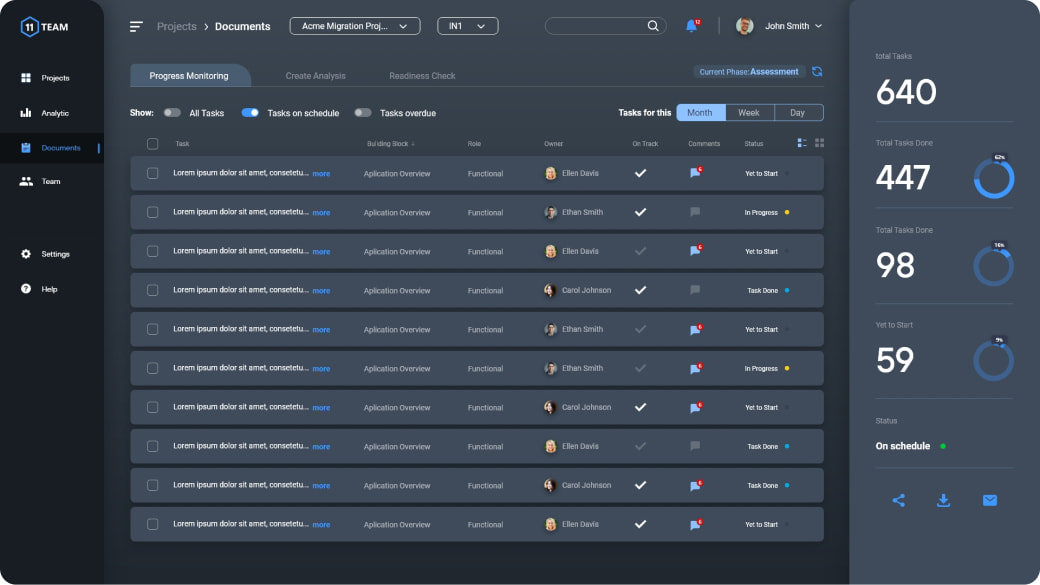Image resolution: width=1040 pixels, height=585 pixels.
Task: Click into the search input field
Action: 595,26
